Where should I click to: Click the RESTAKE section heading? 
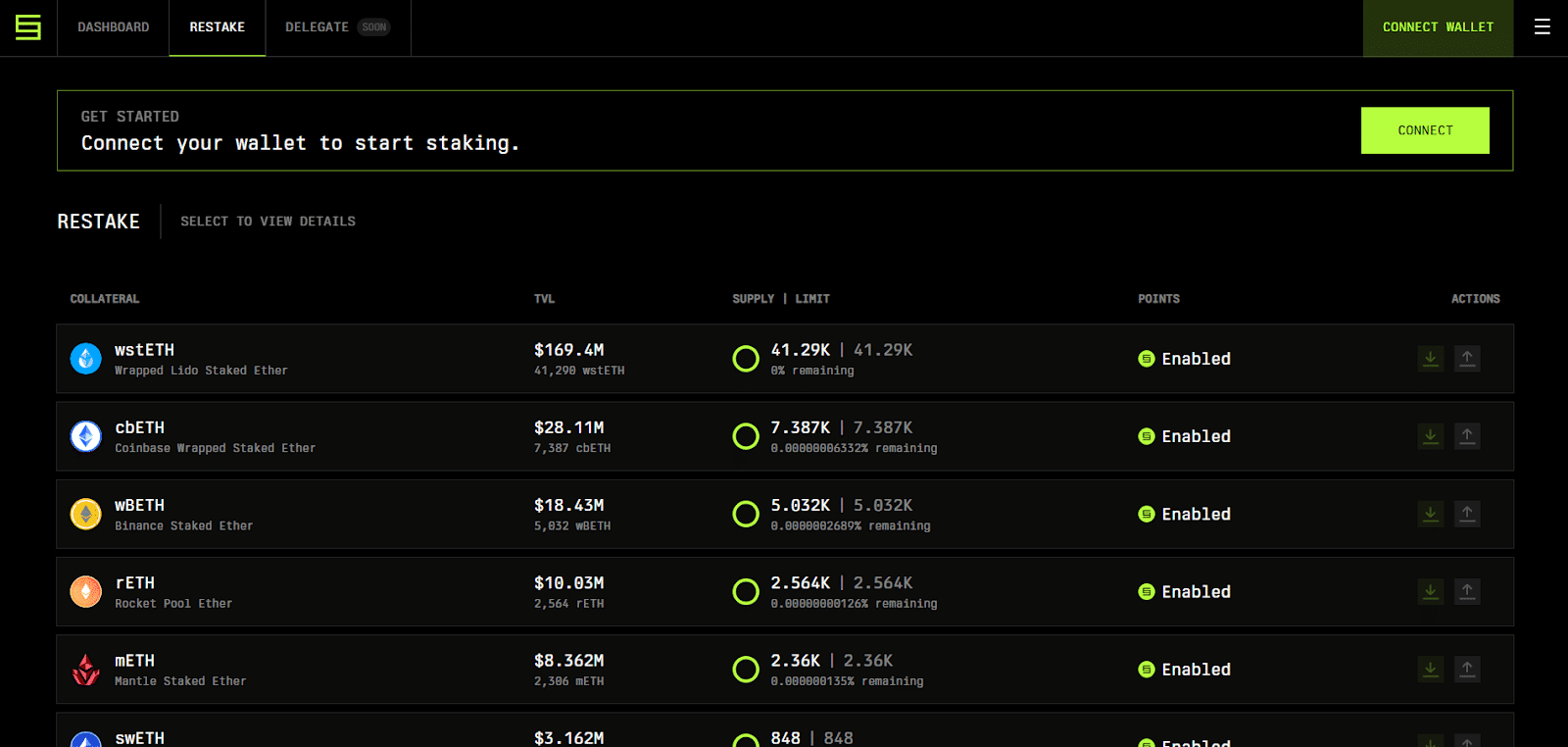tap(99, 222)
